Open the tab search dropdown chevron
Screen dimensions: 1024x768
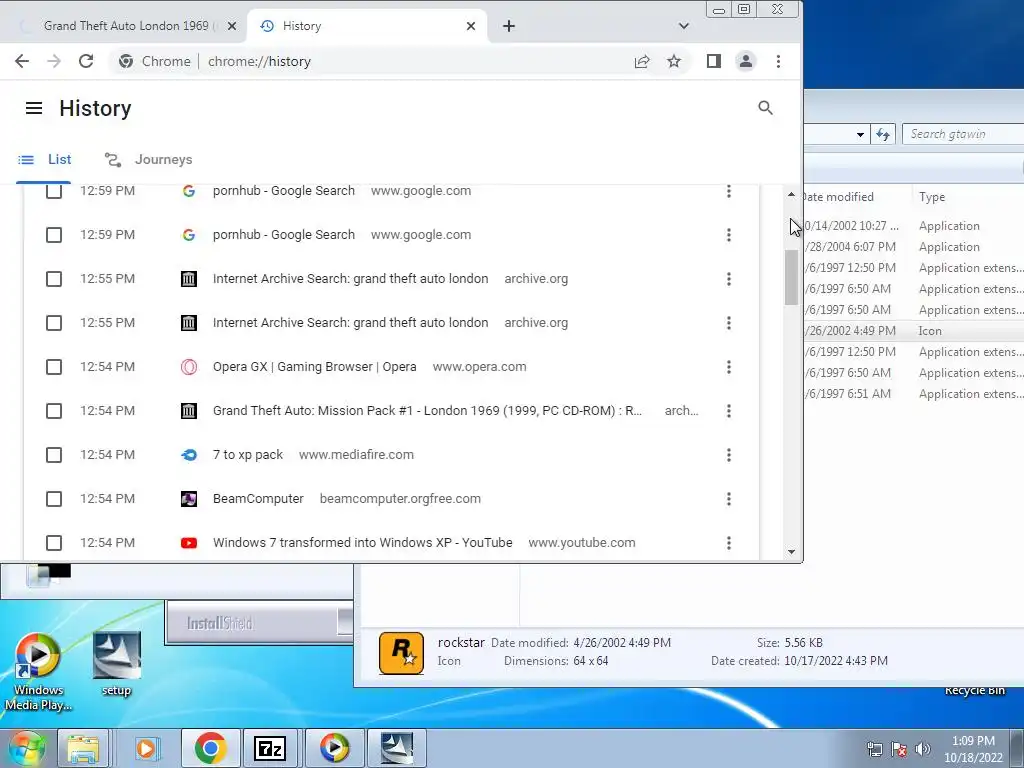[x=684, y=26]
